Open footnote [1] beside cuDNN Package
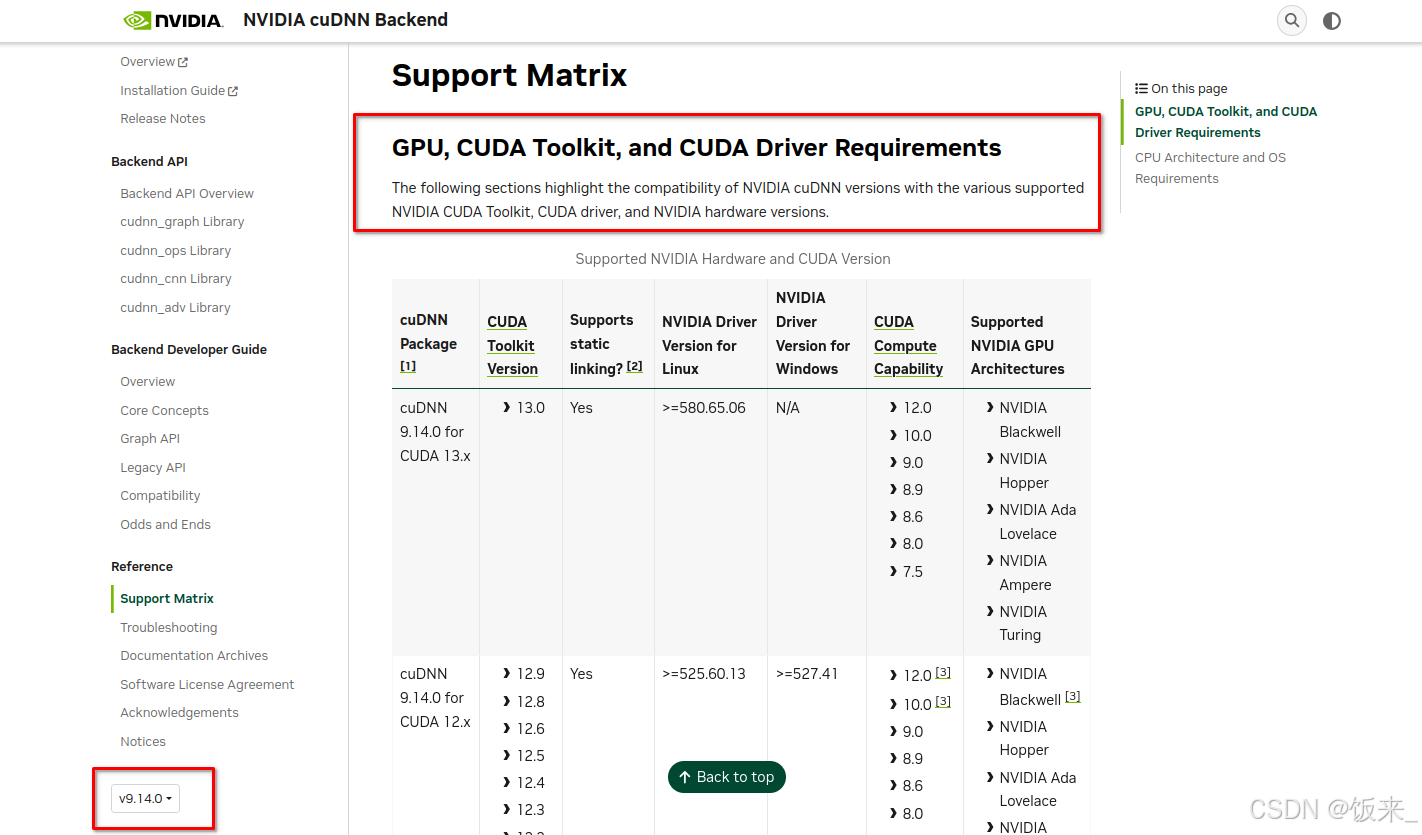This screenshot has width=1422, height=835. 408,366
